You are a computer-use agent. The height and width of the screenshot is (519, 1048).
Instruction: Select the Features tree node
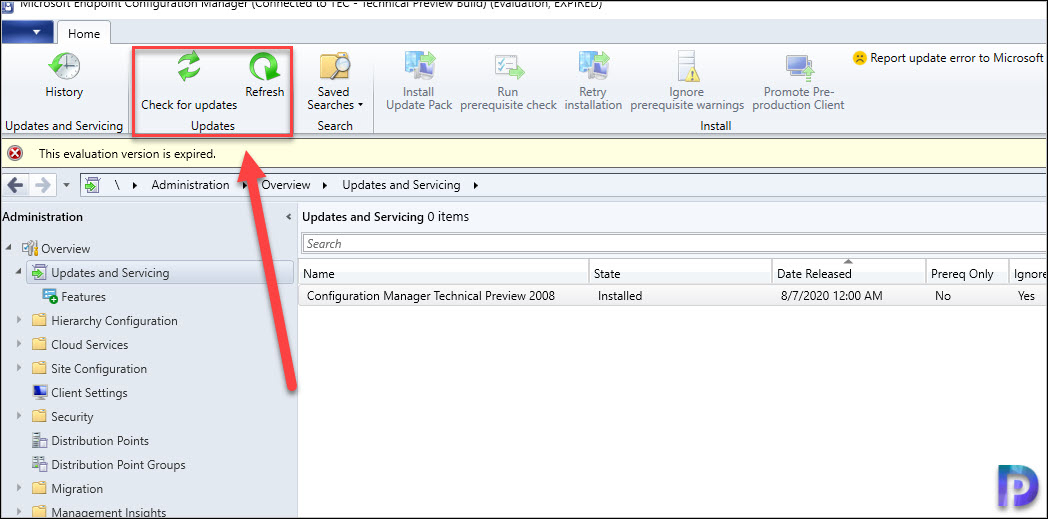click(83, 297)
